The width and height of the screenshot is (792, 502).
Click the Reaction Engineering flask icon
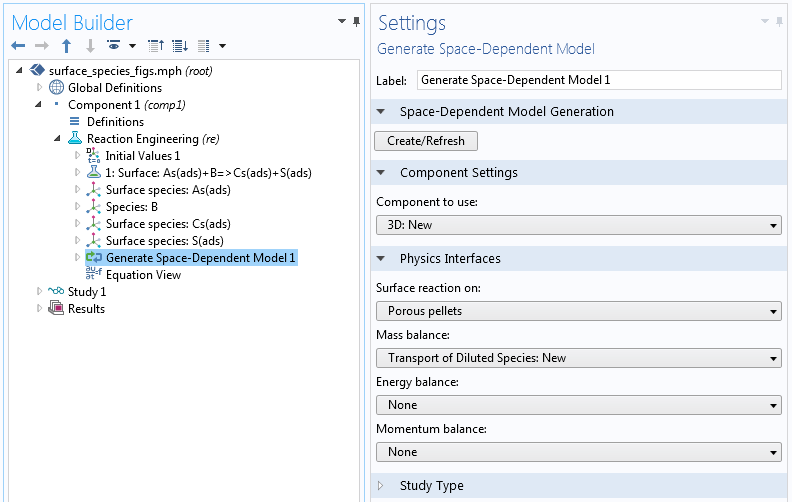(75, 139)
